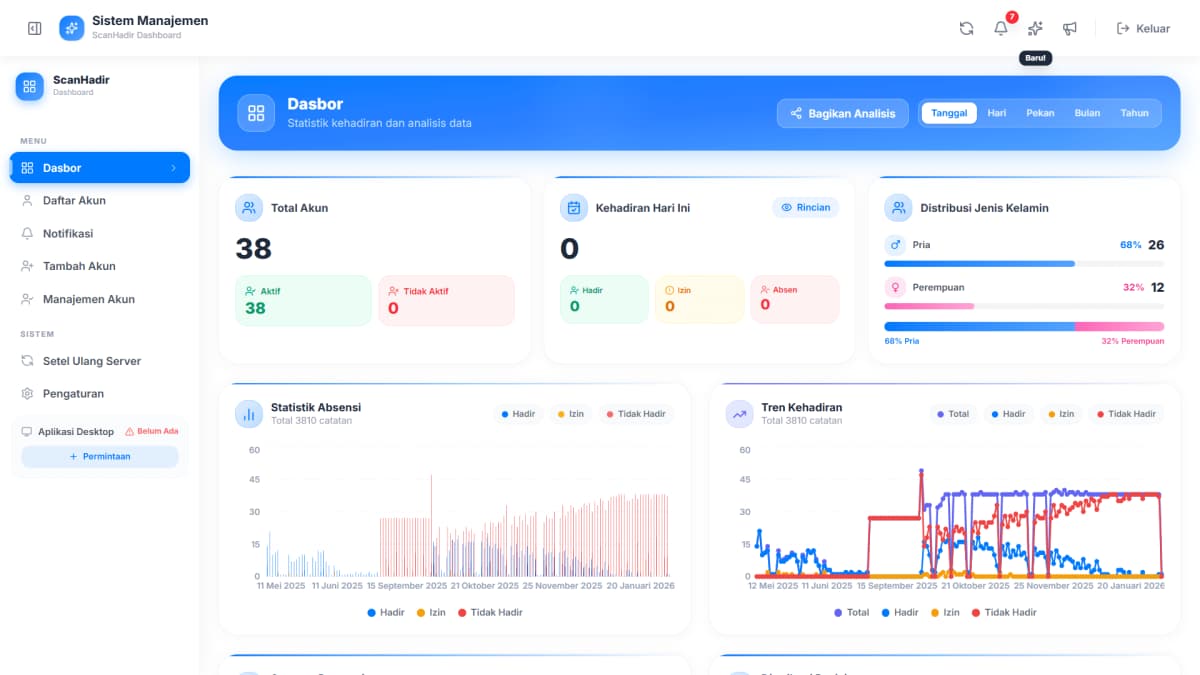Screen dimensions: 1200x675
Task: Click the bar chart icon on Statistik Absensi
Action: click(x=249, y=413)
